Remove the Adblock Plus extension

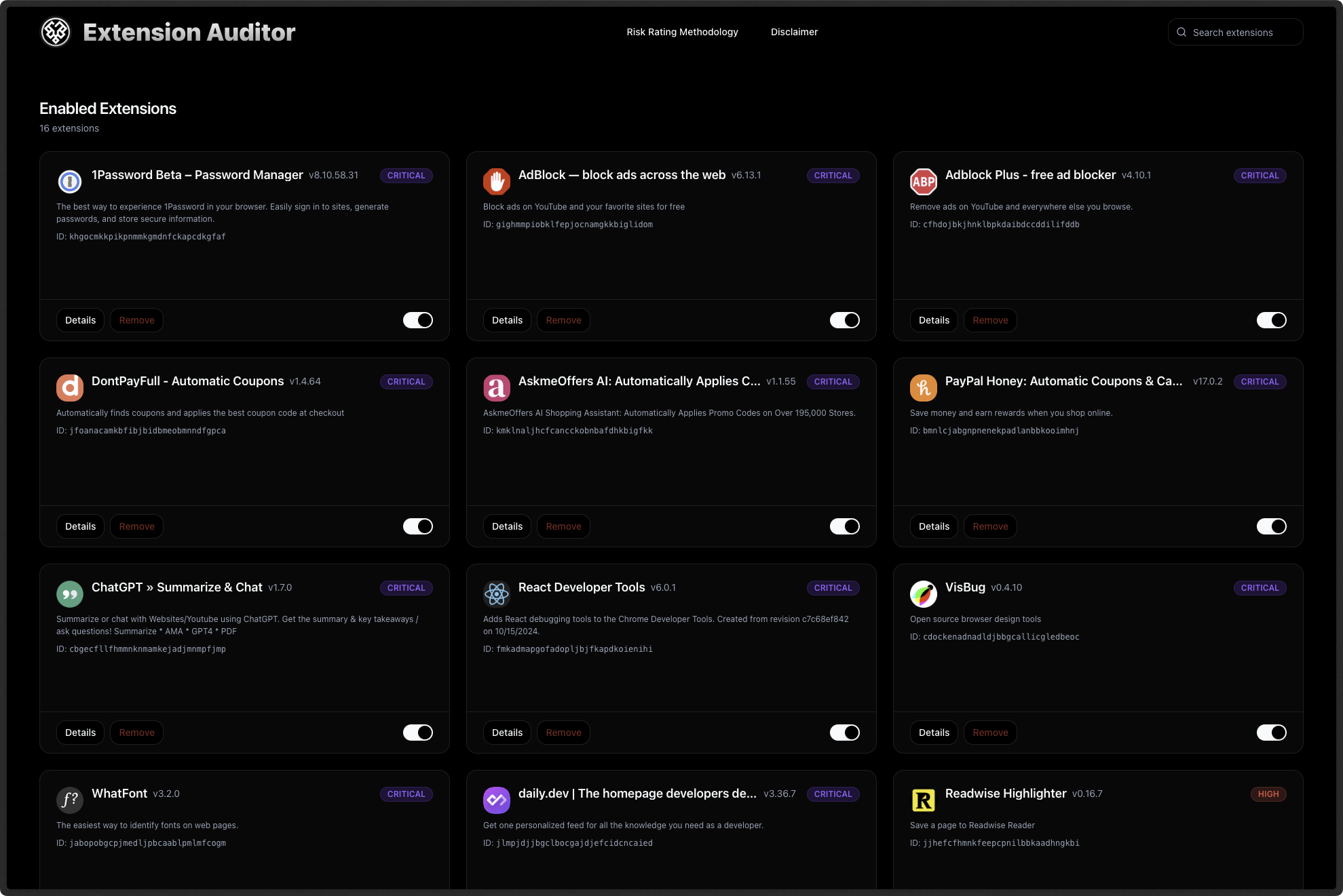click(x=990, y=320)
